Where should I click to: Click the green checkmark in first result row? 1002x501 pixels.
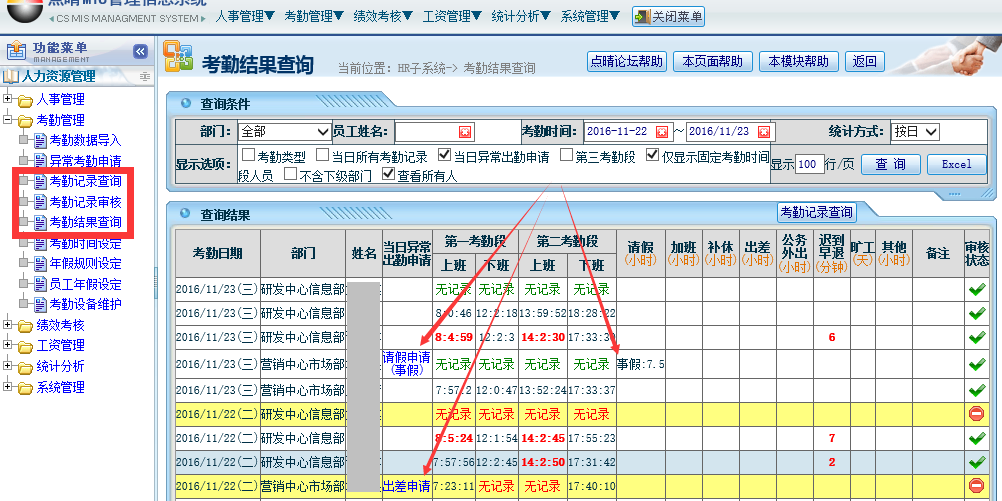[976, 289]
